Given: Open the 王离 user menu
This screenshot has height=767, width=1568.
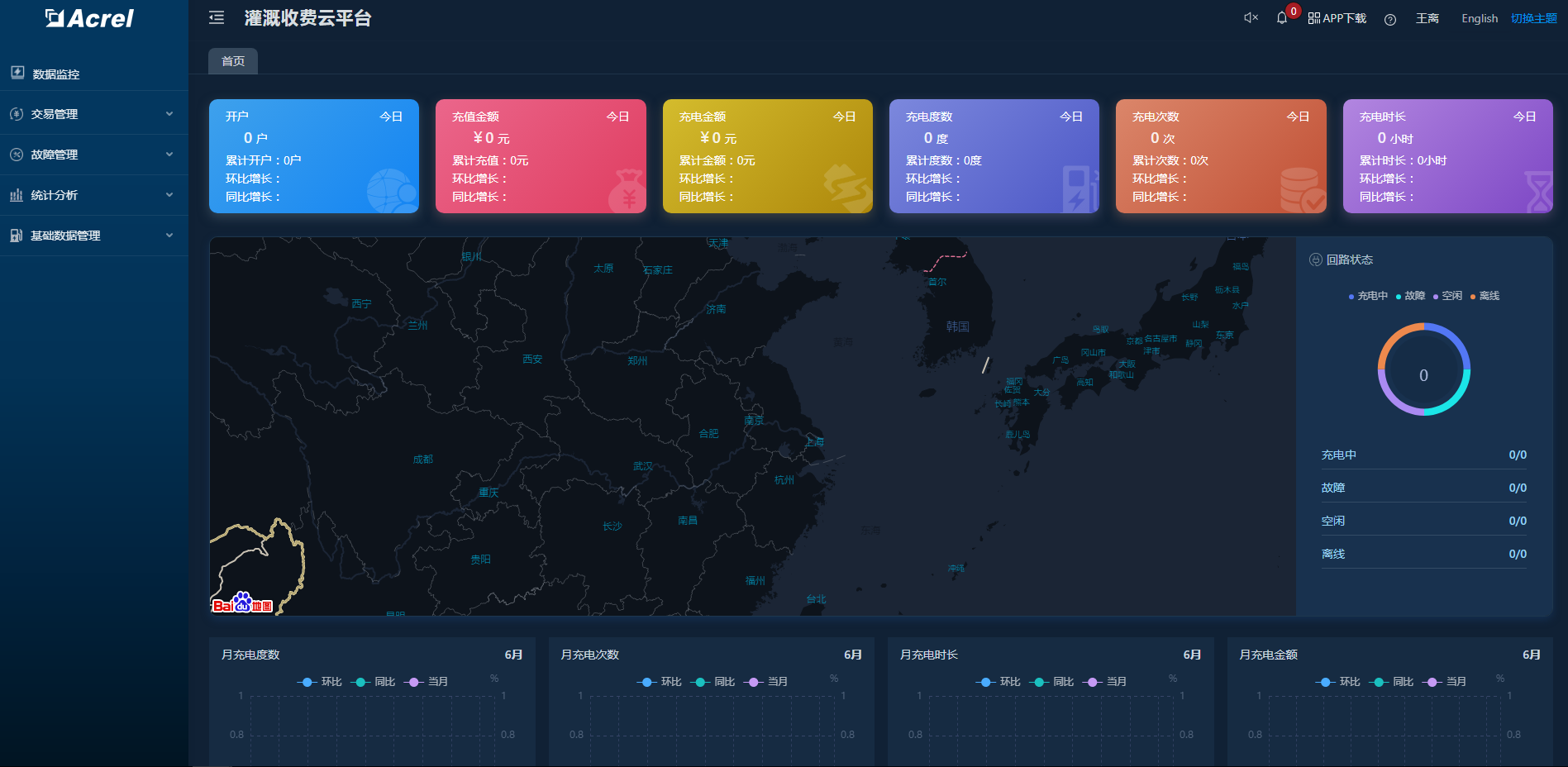Looking at the screenshot, I should 1427,18.
